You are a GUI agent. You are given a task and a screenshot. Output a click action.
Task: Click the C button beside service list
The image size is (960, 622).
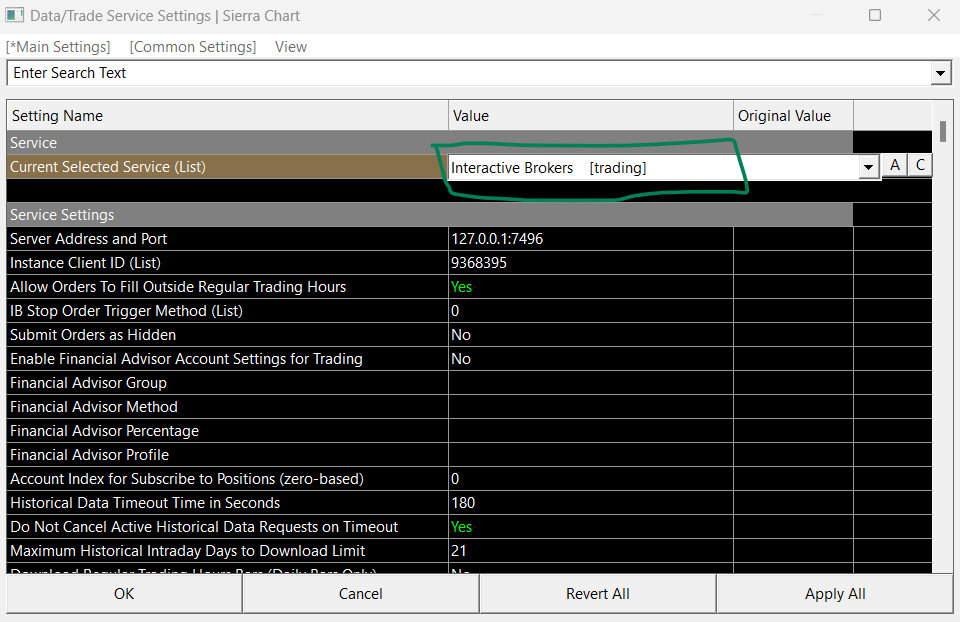(x=920, y=165)
